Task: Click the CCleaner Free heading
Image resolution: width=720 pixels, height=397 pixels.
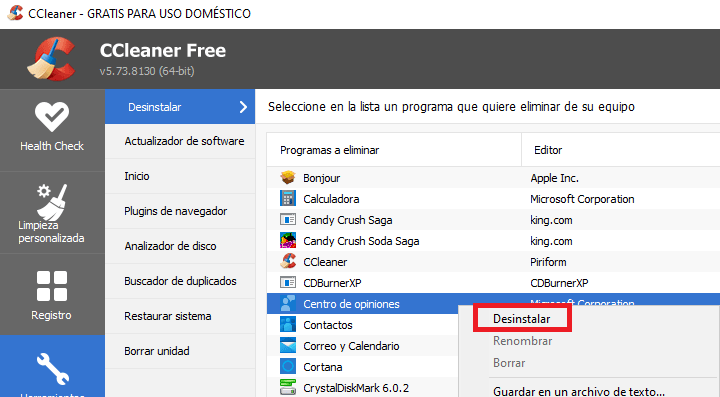Action: pyautogui.click(x=163, y=50)
